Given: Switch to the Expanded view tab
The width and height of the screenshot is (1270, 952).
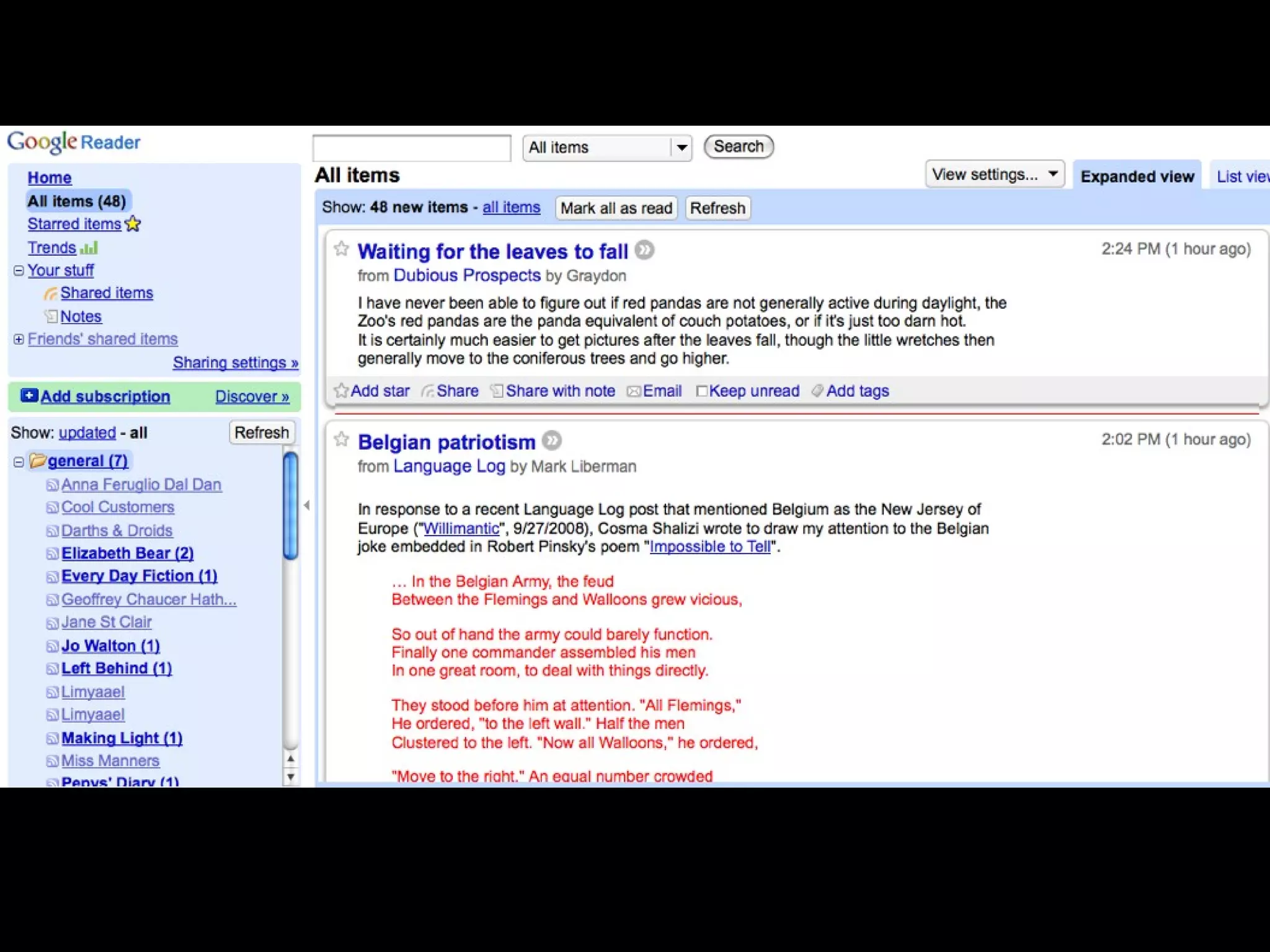Looking at the screenshot, I should tap(1137, 177).
